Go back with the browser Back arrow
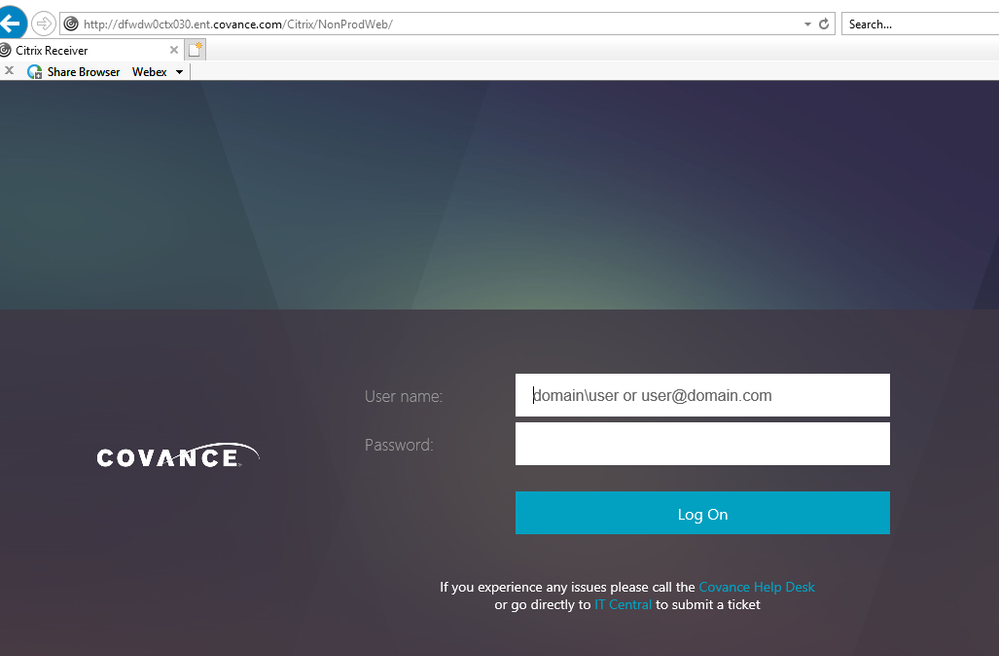This screenshot has width=999, height=656. pos(11,23)
